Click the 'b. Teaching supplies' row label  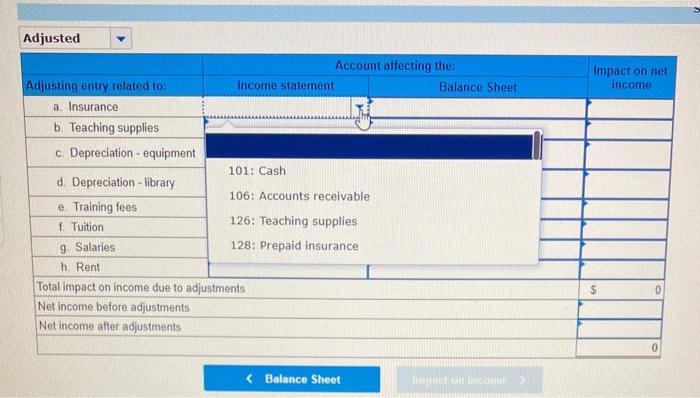click(106, 128)
